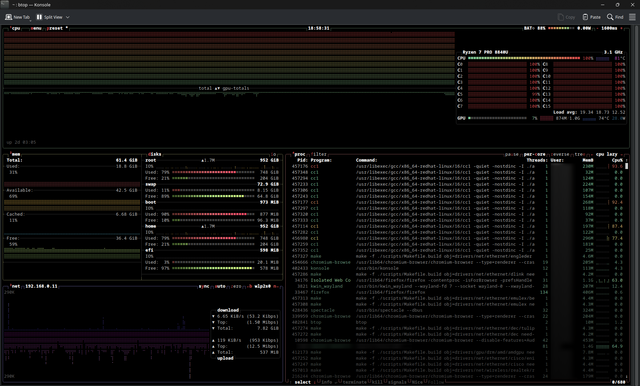Activate the process filter field

pos(319,154)
